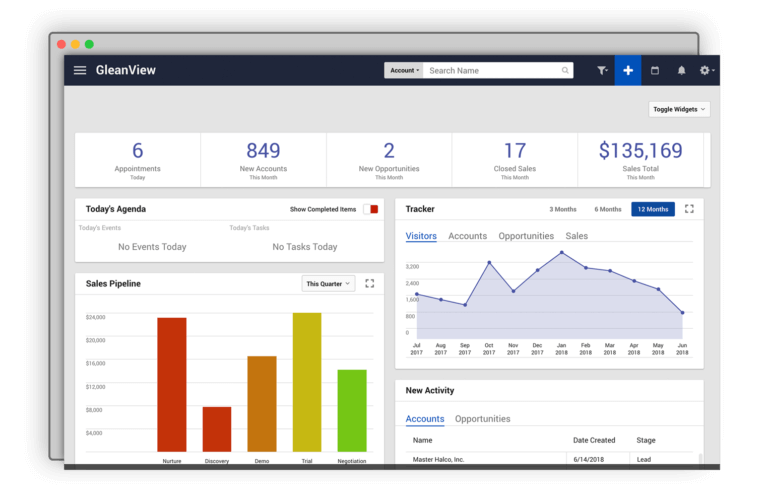Switch tracker range to 6 Months

608,209
